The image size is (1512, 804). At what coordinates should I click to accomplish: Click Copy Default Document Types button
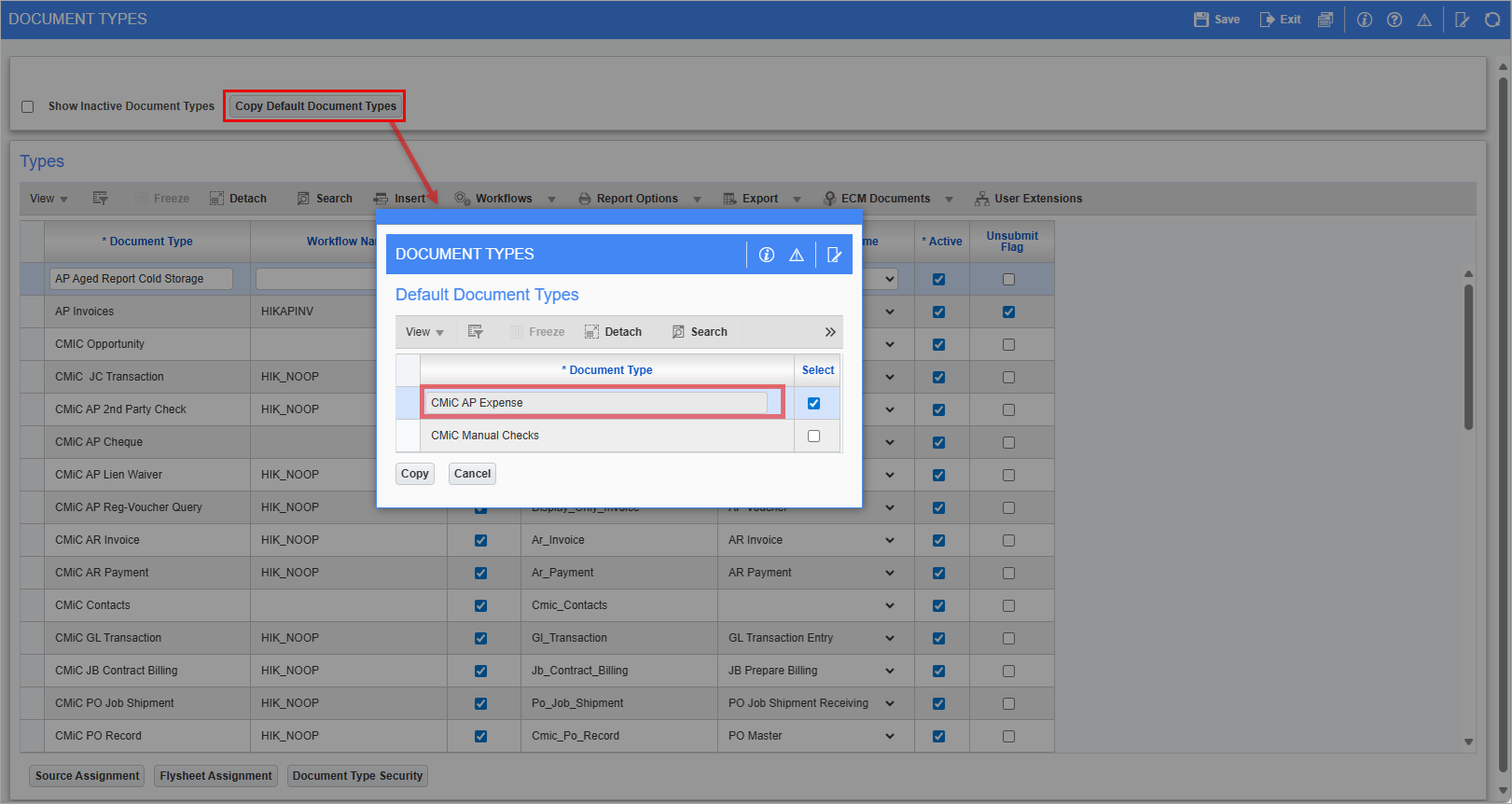pyautogui.click(x=315, y=106)
